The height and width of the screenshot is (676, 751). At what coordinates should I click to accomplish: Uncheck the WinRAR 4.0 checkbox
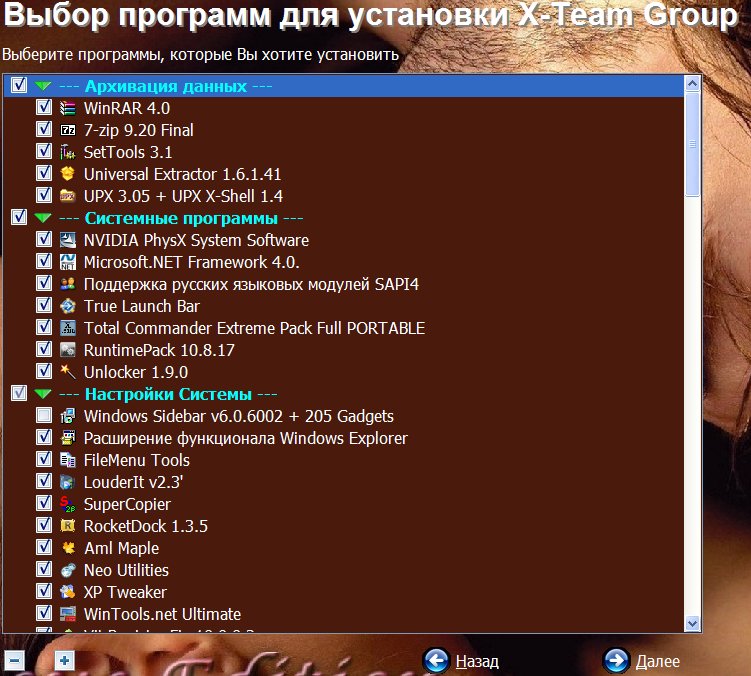click(x=44, y=107)
